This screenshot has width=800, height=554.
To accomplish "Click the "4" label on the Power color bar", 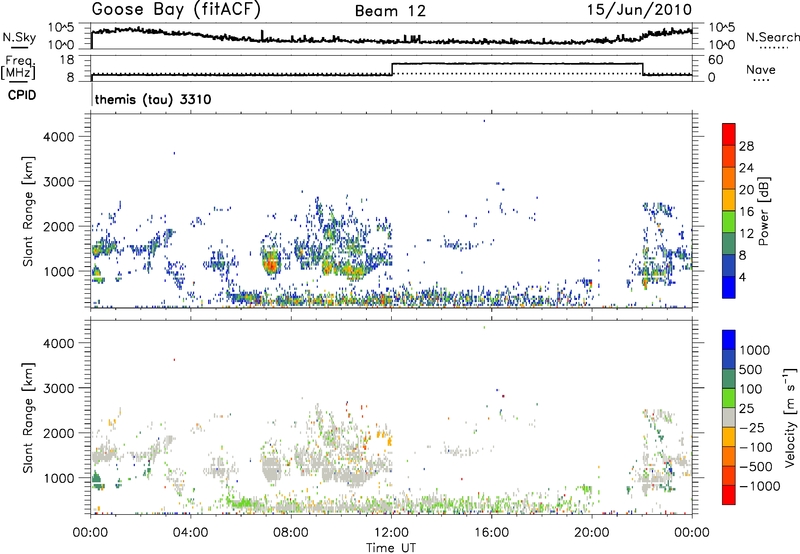I will (x=743, y=278).
